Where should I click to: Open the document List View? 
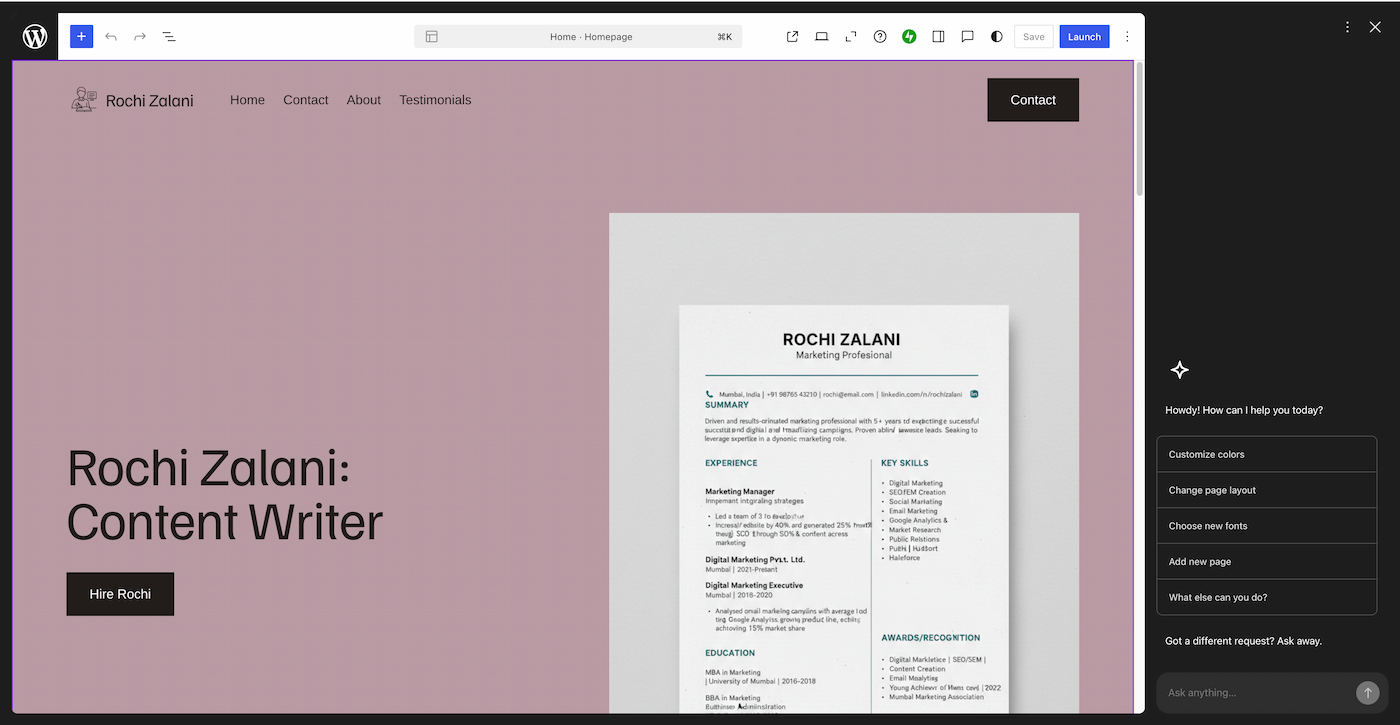(168, 36)
